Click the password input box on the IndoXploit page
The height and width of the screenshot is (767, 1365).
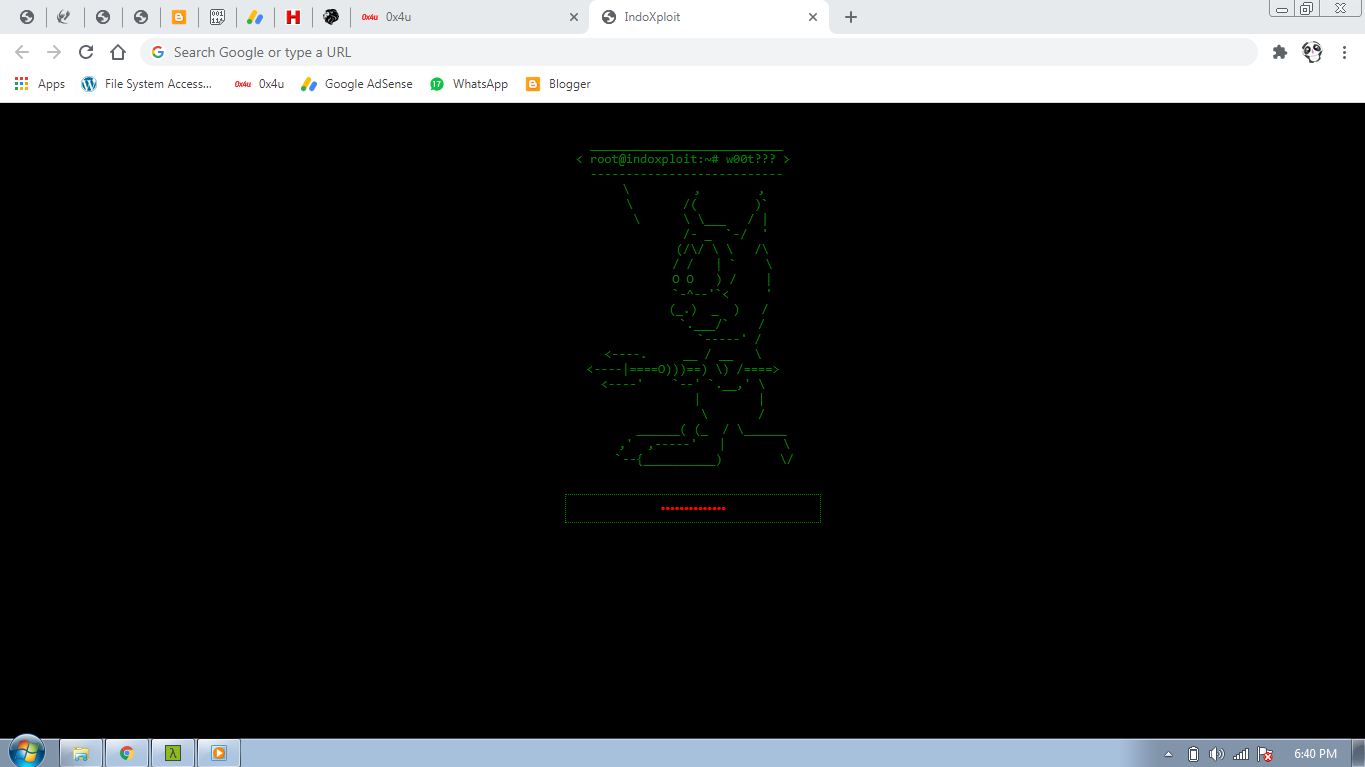[x=693, y=508]
